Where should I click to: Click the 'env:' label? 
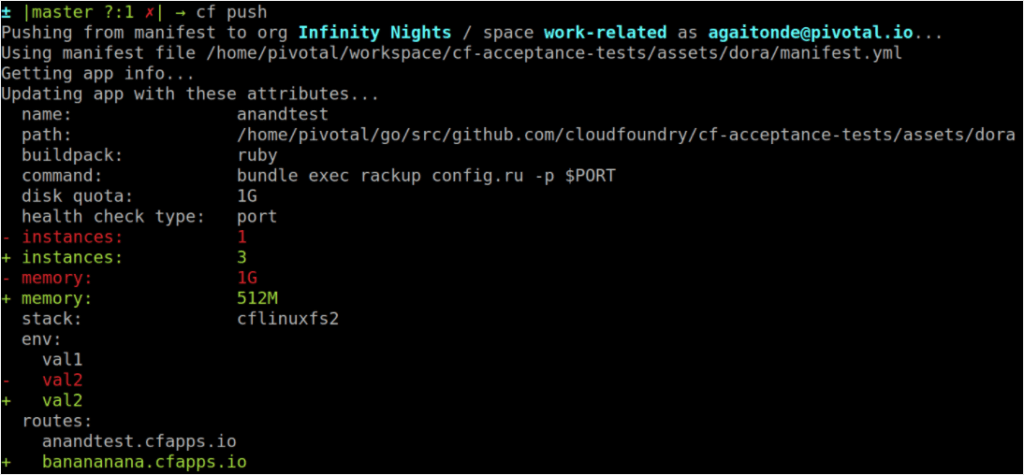pyautogui.click(x=42, y=339)
